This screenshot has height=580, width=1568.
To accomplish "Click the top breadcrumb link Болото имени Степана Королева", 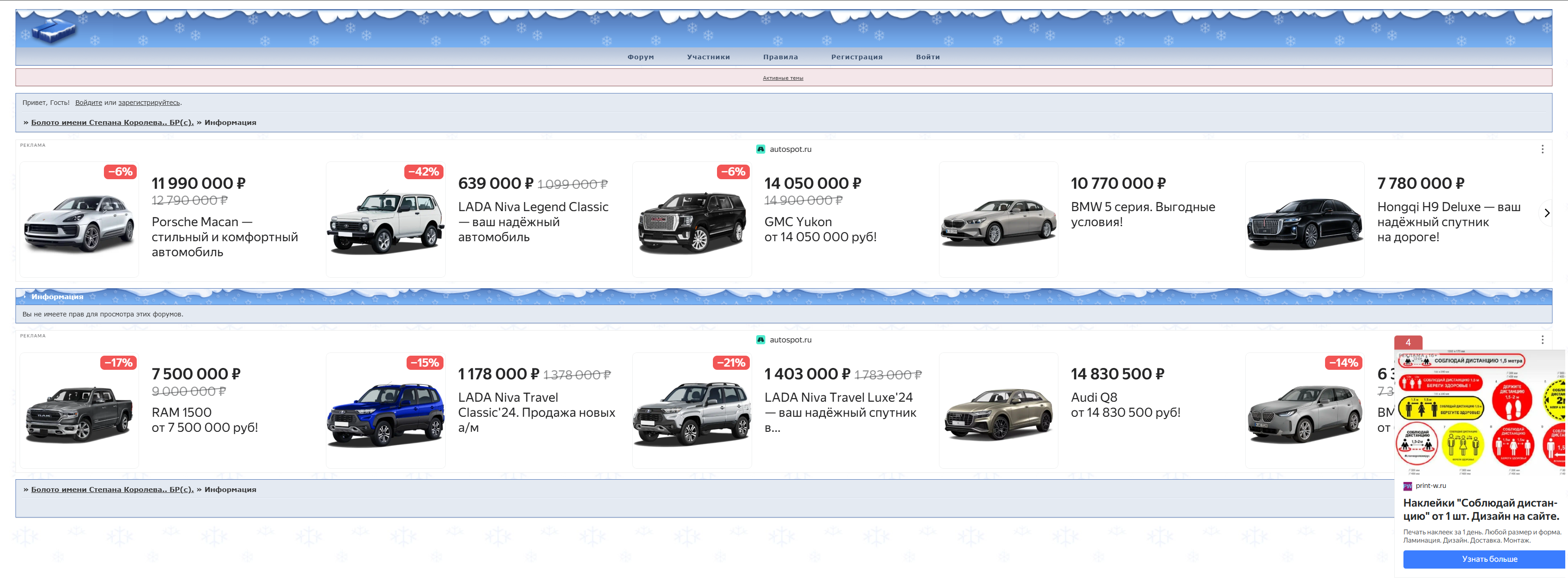I will point(112,122).
